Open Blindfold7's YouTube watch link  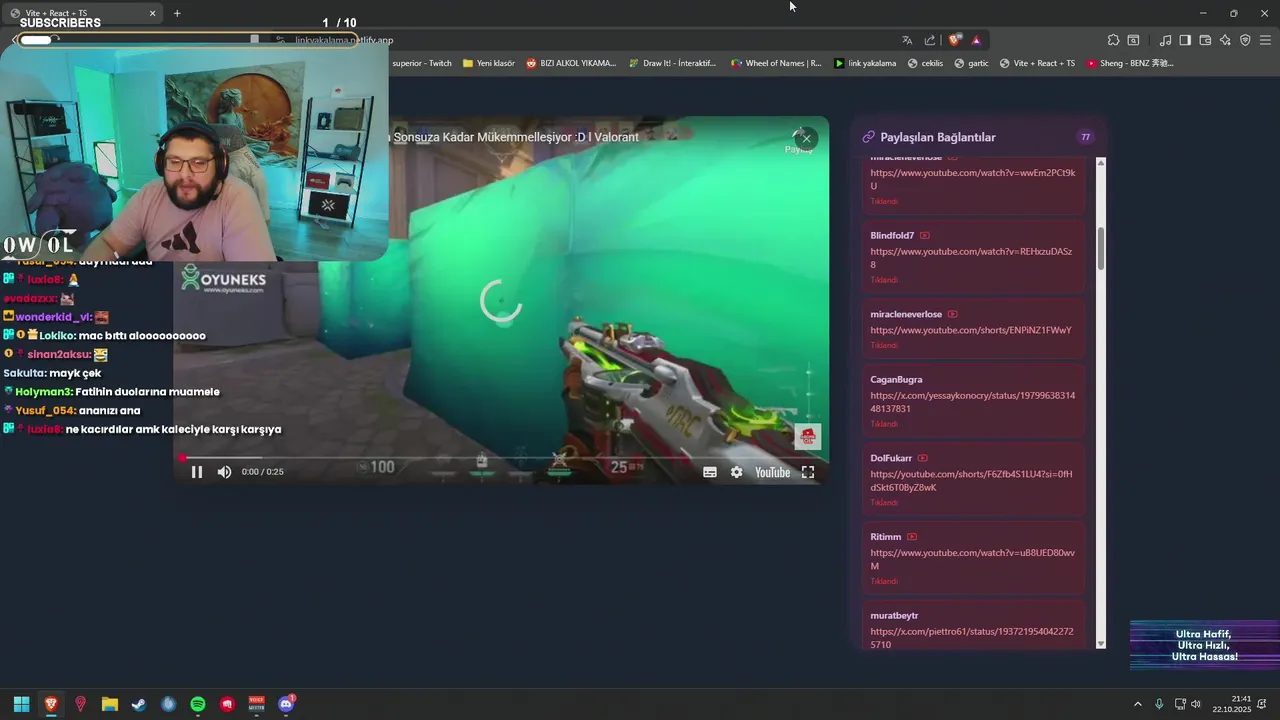tap(971, 258)
